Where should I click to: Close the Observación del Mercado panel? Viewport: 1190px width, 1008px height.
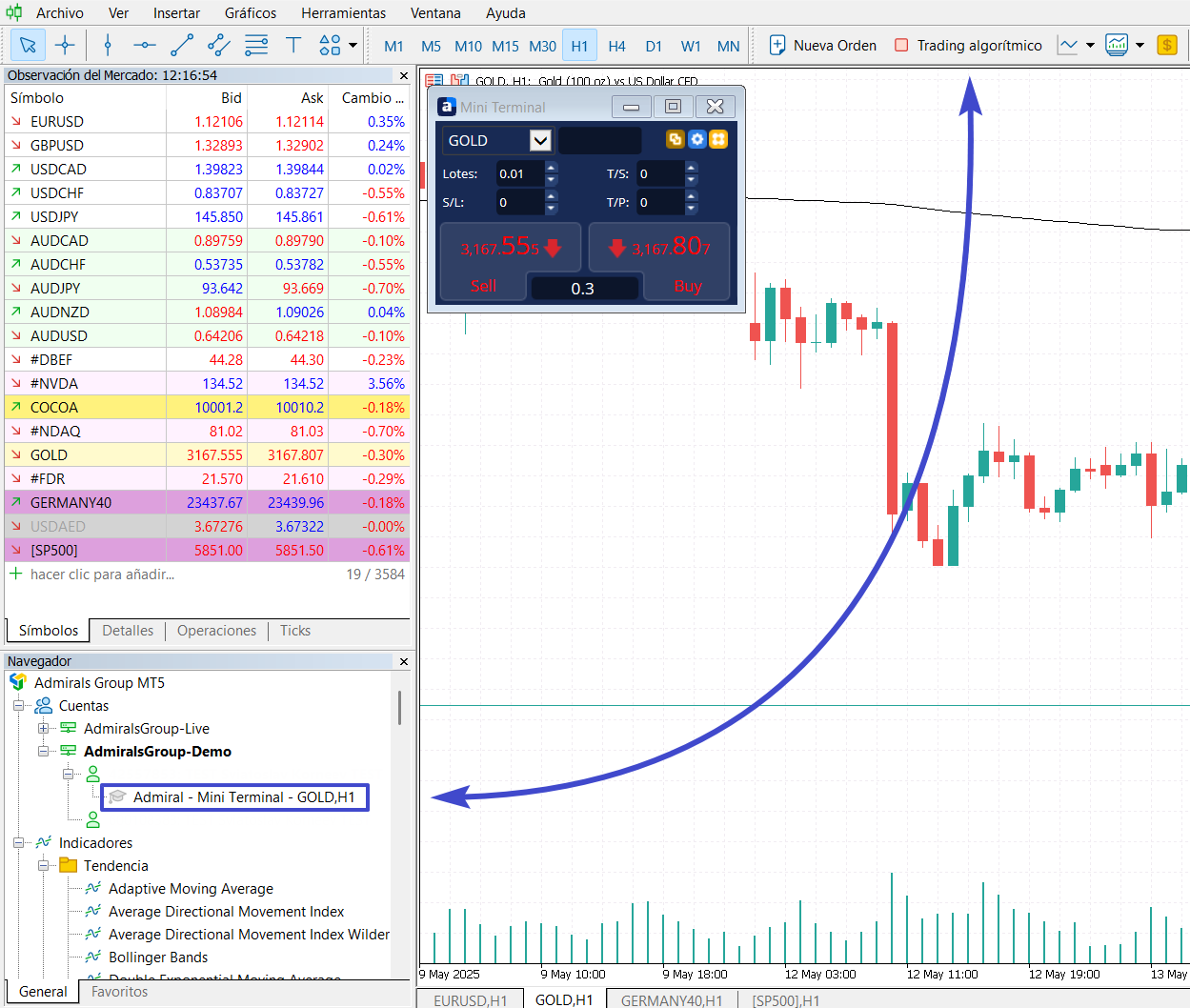(404, 75)
